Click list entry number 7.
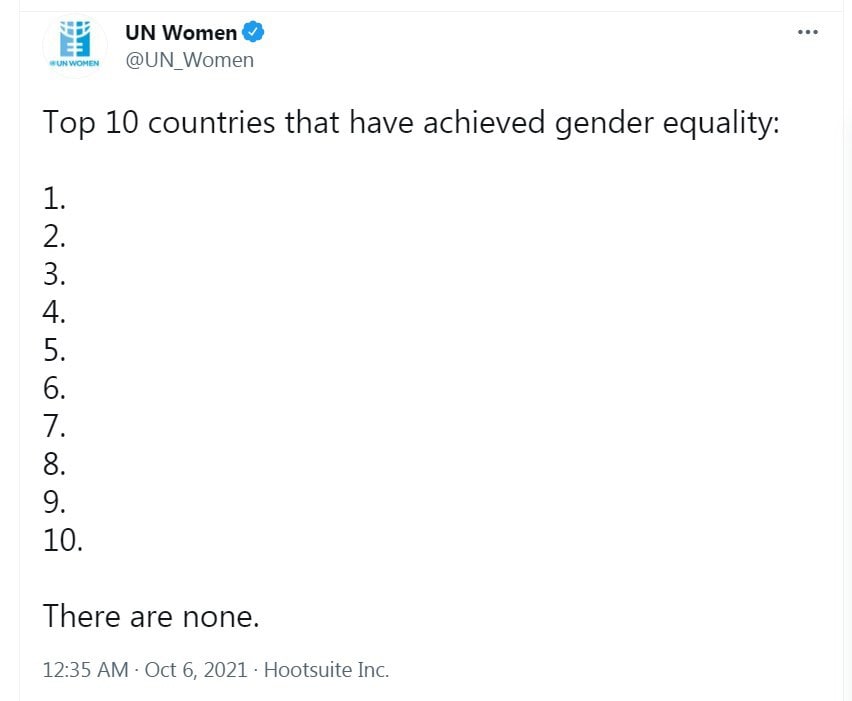 pos(54,426)
